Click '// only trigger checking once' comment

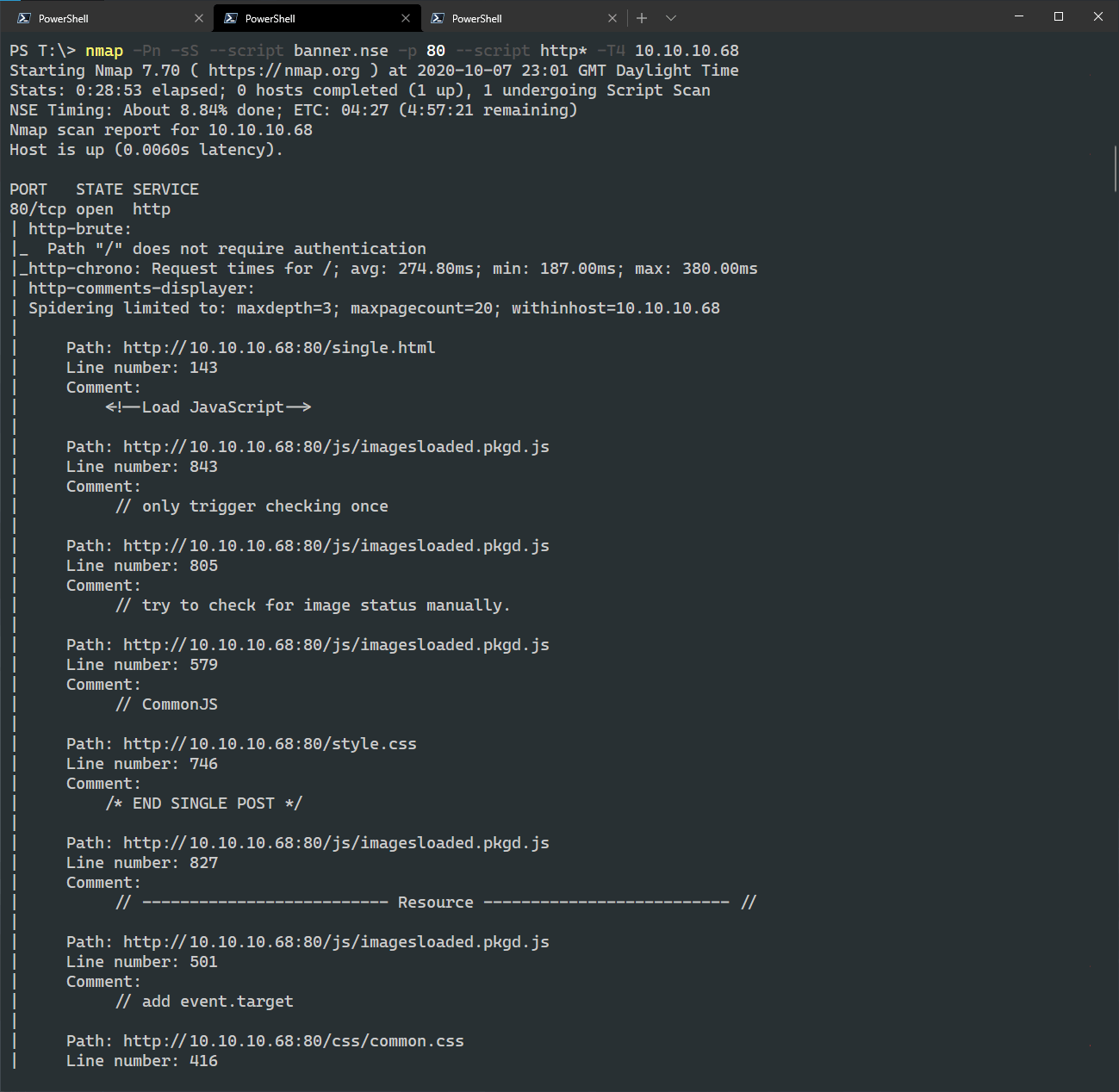pos(252,506)
